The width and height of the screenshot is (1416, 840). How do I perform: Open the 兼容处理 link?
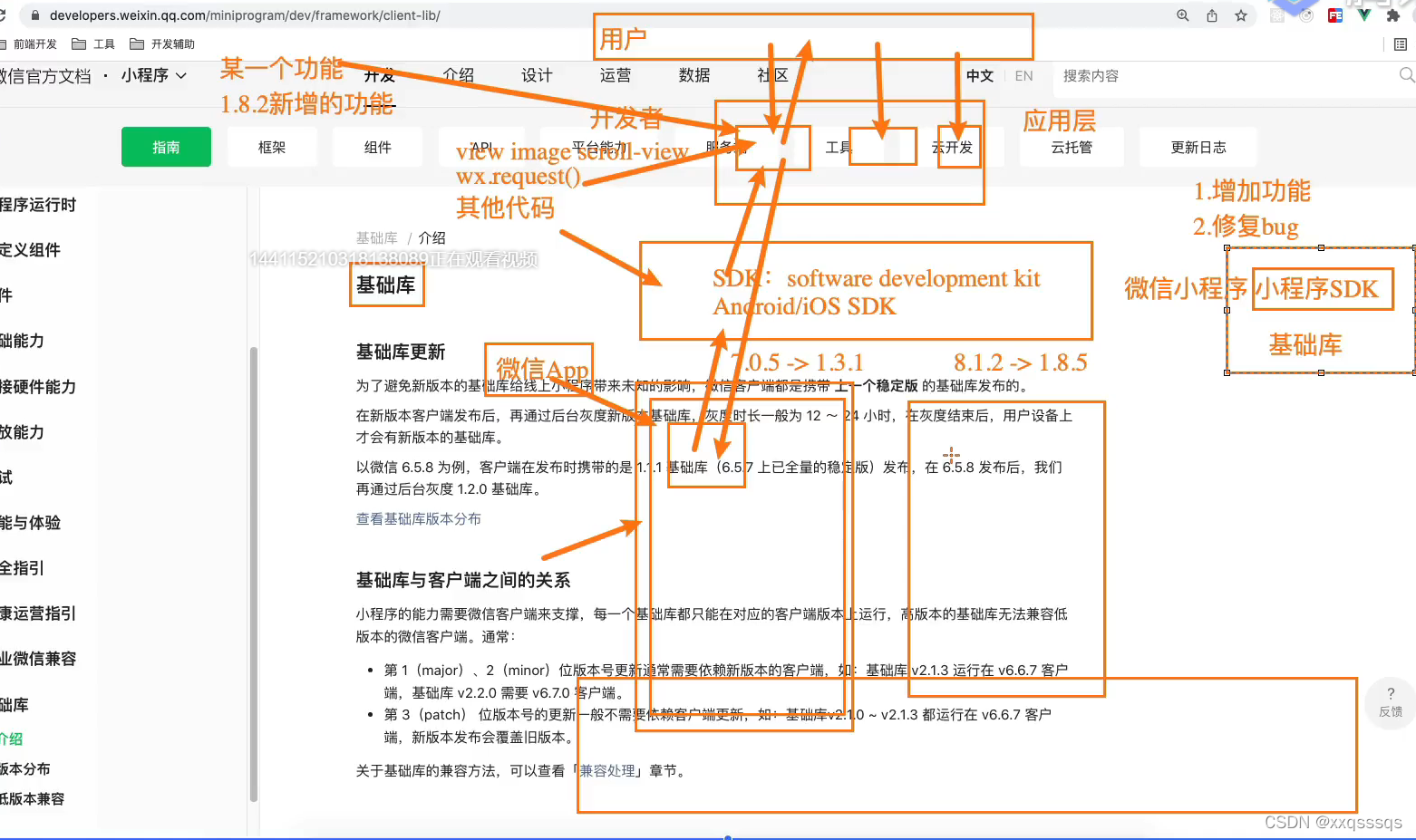607,771
